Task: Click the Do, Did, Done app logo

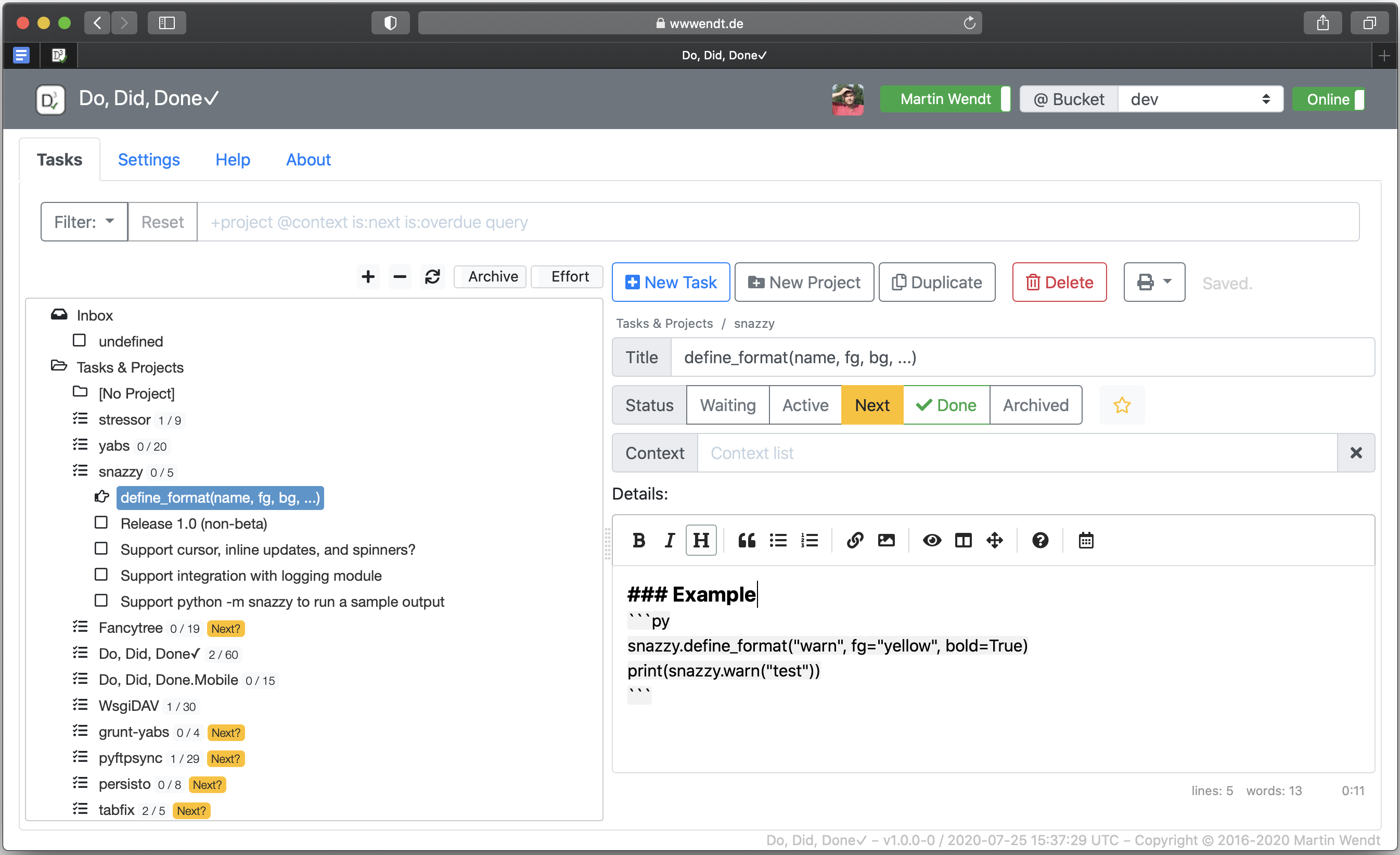Action: coord(50,99)
